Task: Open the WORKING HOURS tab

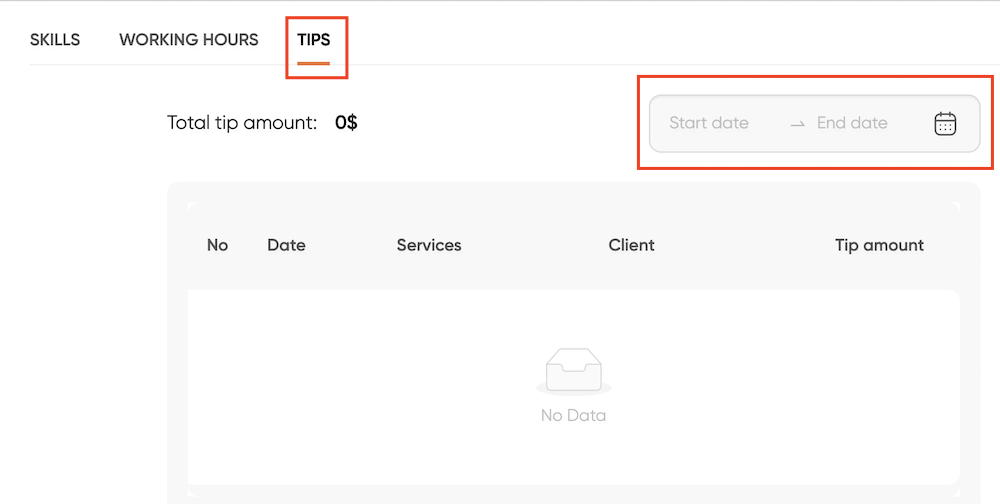Action: tap(189, 40)
